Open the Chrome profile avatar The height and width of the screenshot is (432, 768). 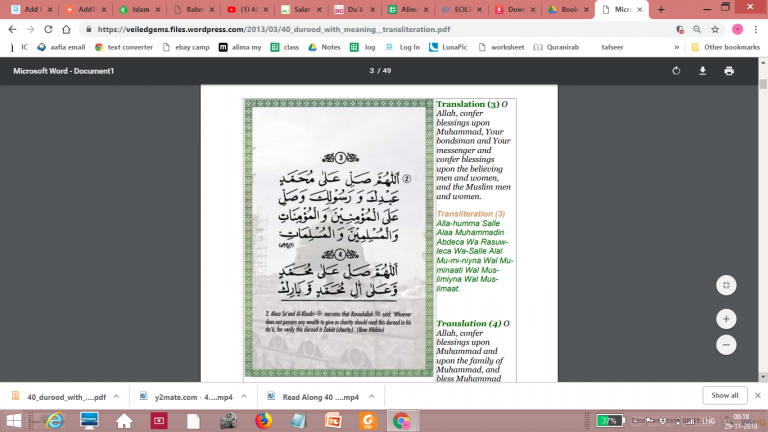(737, 29)
